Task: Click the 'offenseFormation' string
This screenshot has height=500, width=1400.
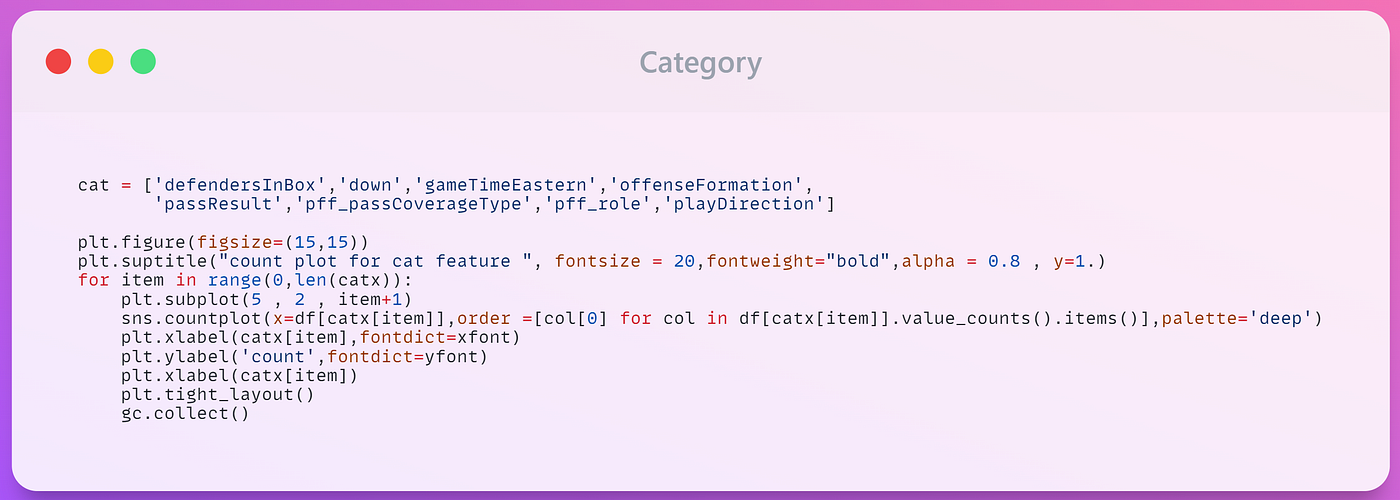Action: point(706,185)
